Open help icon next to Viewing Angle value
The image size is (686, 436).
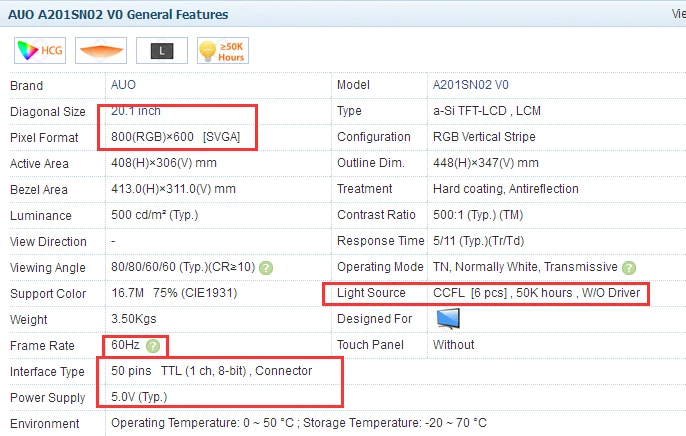pyautogui.click(x=266, y=268)
